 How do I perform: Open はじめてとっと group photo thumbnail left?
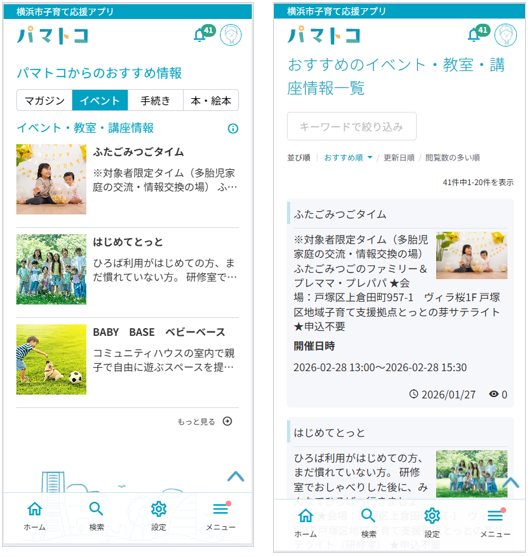click(x=51, y=269)
